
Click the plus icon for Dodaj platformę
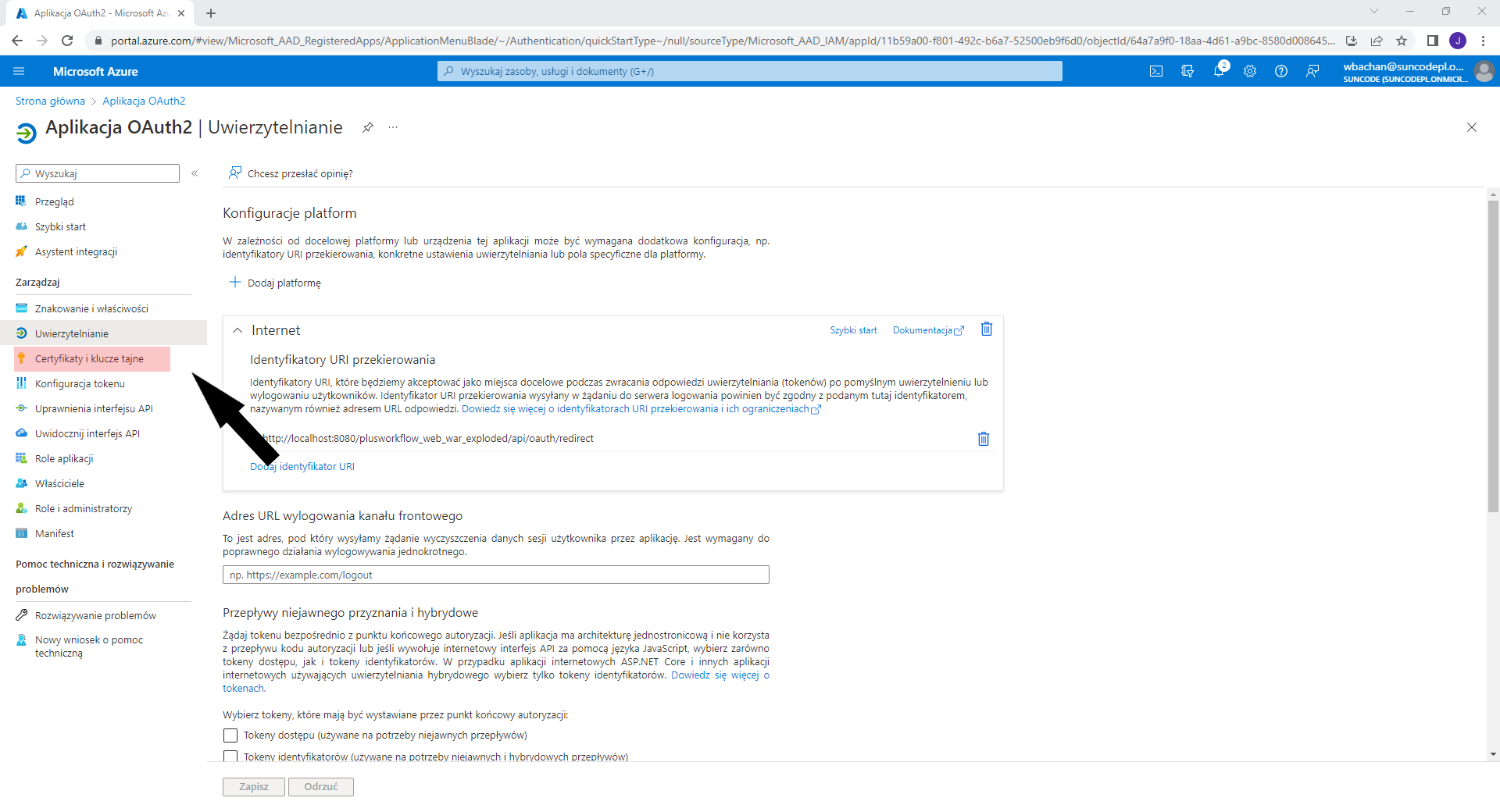234,282
